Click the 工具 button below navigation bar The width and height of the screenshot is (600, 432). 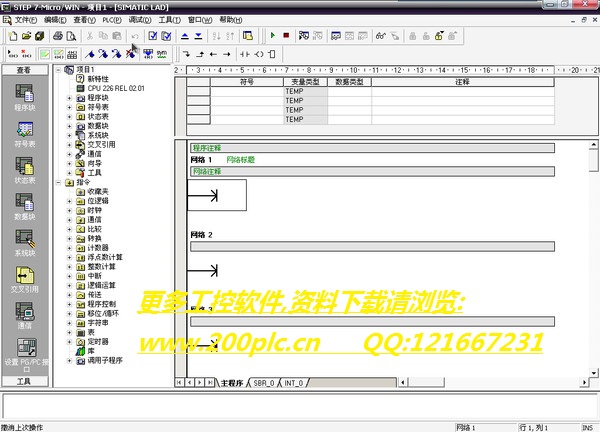(24, 381)
